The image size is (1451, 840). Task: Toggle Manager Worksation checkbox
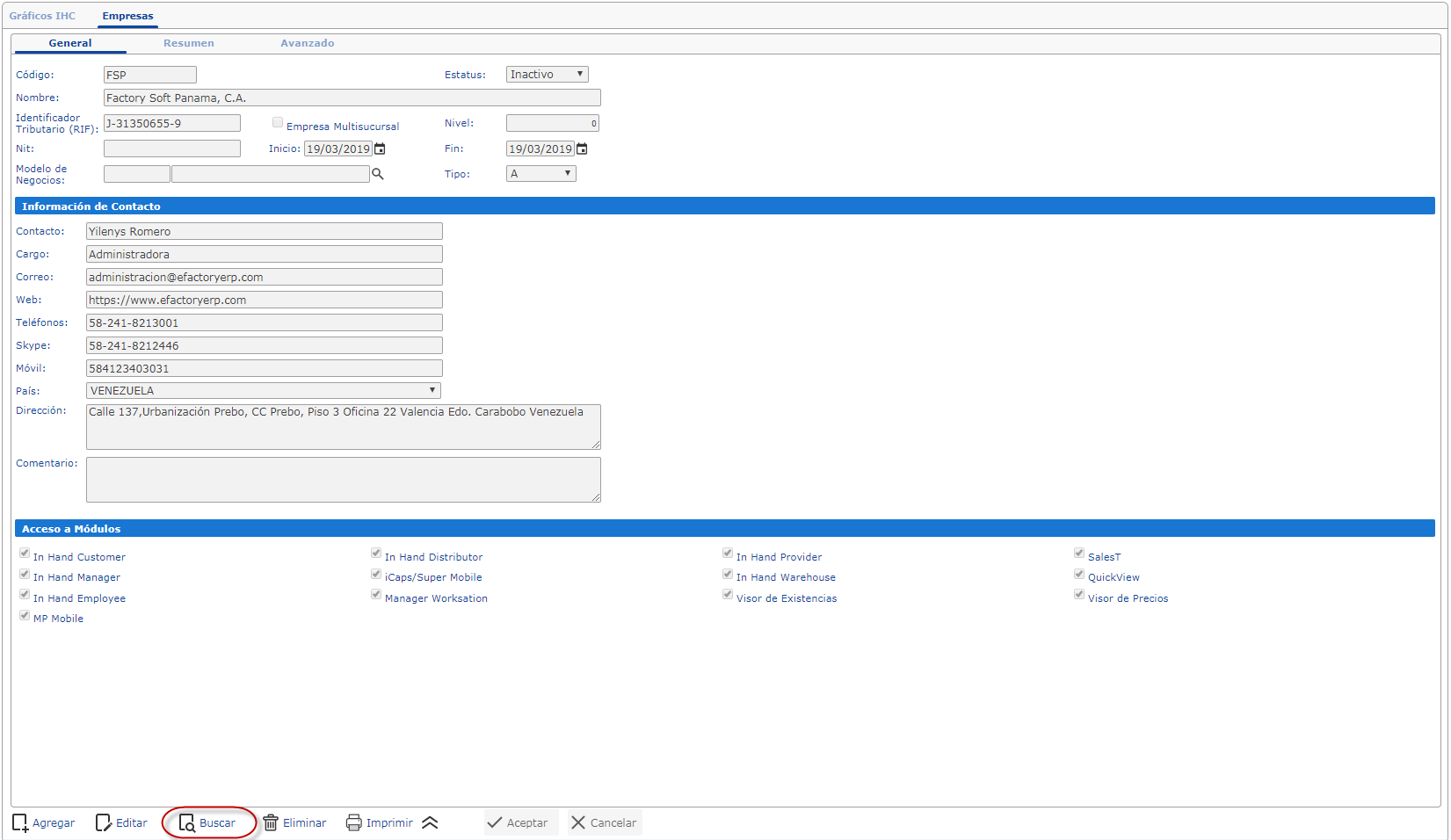click(x=376, y=595)
